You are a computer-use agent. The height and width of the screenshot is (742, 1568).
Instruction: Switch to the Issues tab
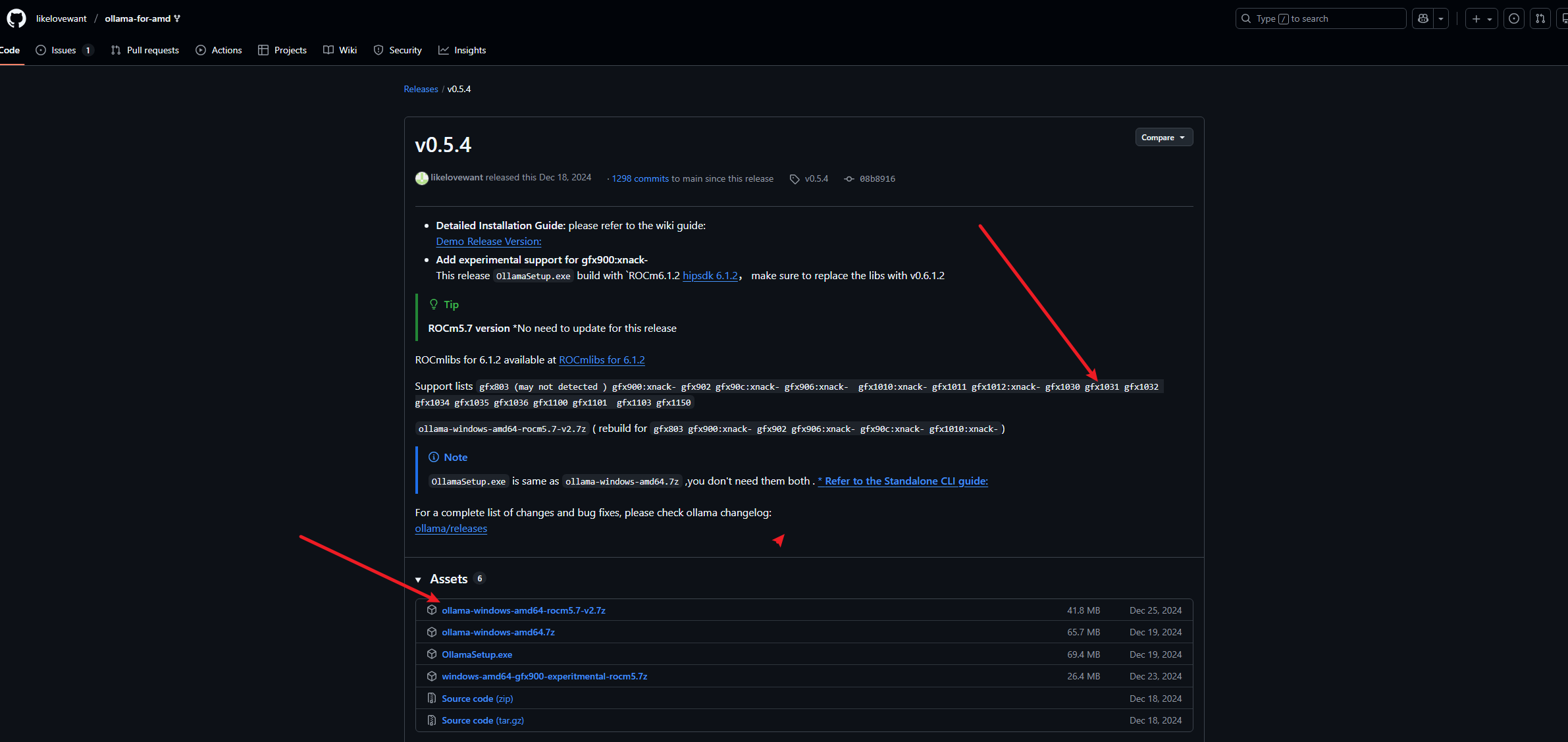click(x=64, y=50)
